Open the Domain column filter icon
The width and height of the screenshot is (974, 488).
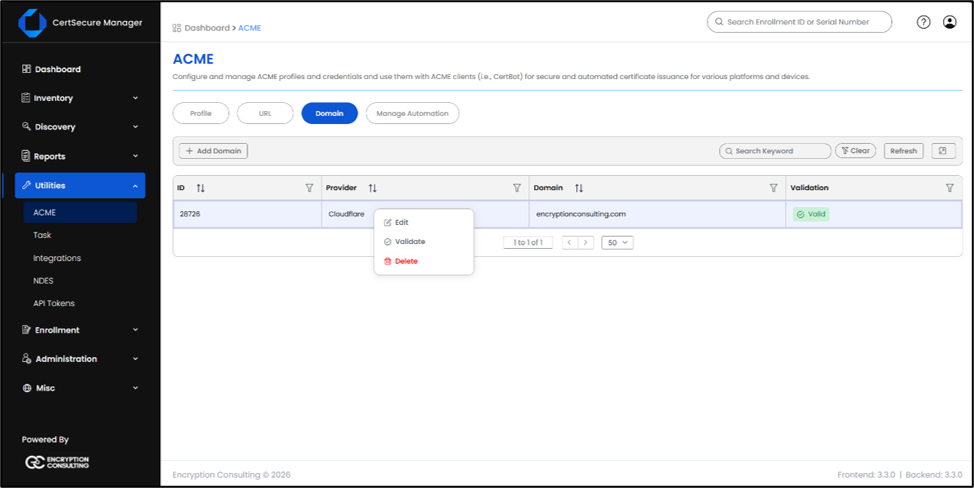coord(773,188)
